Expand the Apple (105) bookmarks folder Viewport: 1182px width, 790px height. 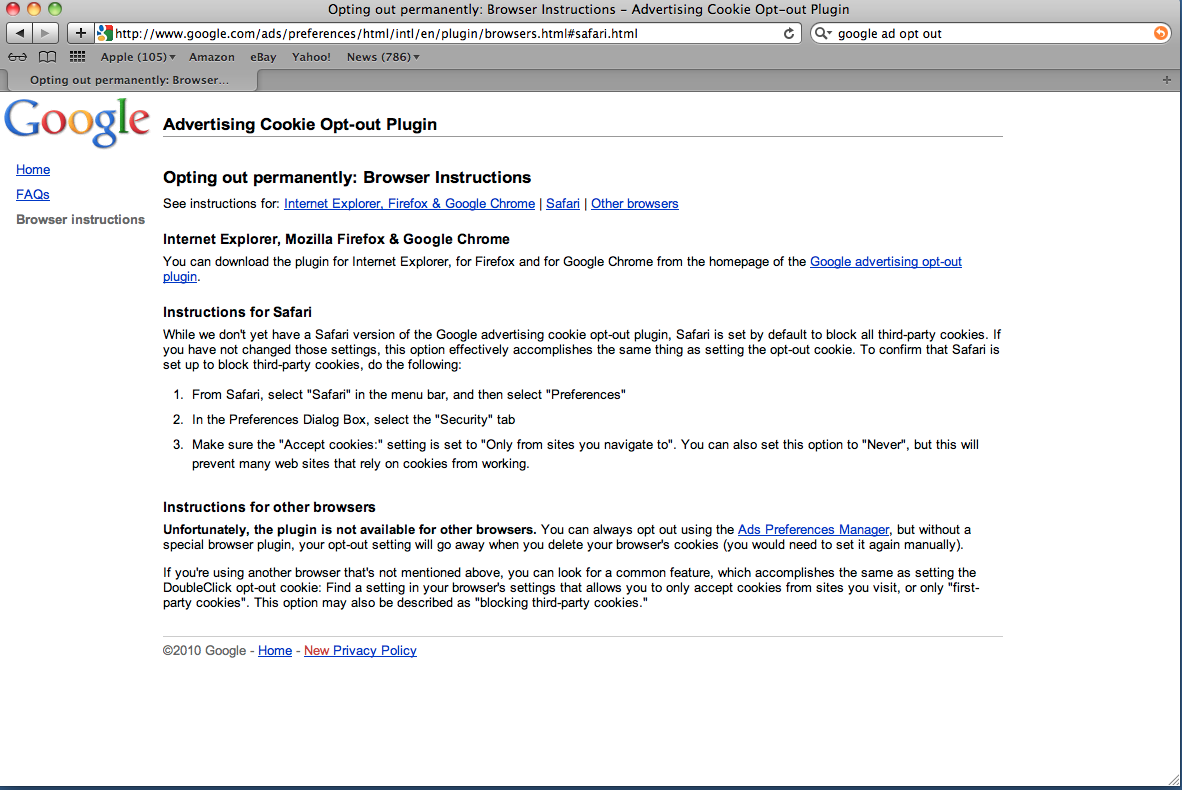[138, 57]
